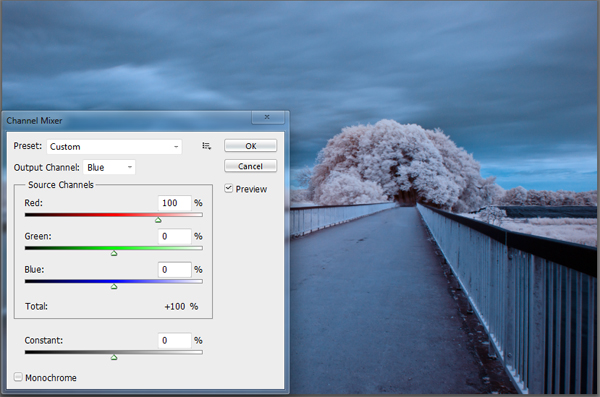Click the Constant slider triangle handle
Image resolution: width=600 pixels, height=397 pixels.
click(114, 357)
